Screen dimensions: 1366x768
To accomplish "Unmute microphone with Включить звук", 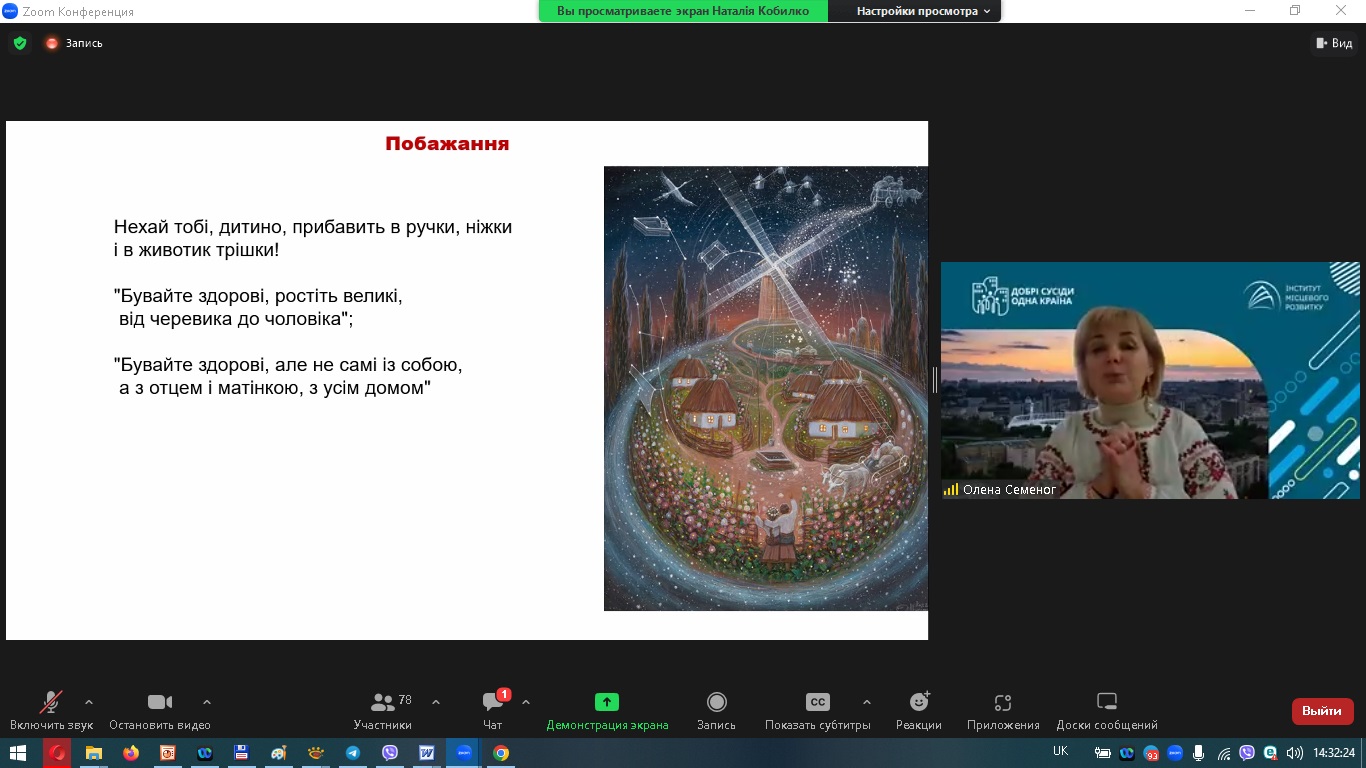I will pyautogui.click(x=51, y=703).
